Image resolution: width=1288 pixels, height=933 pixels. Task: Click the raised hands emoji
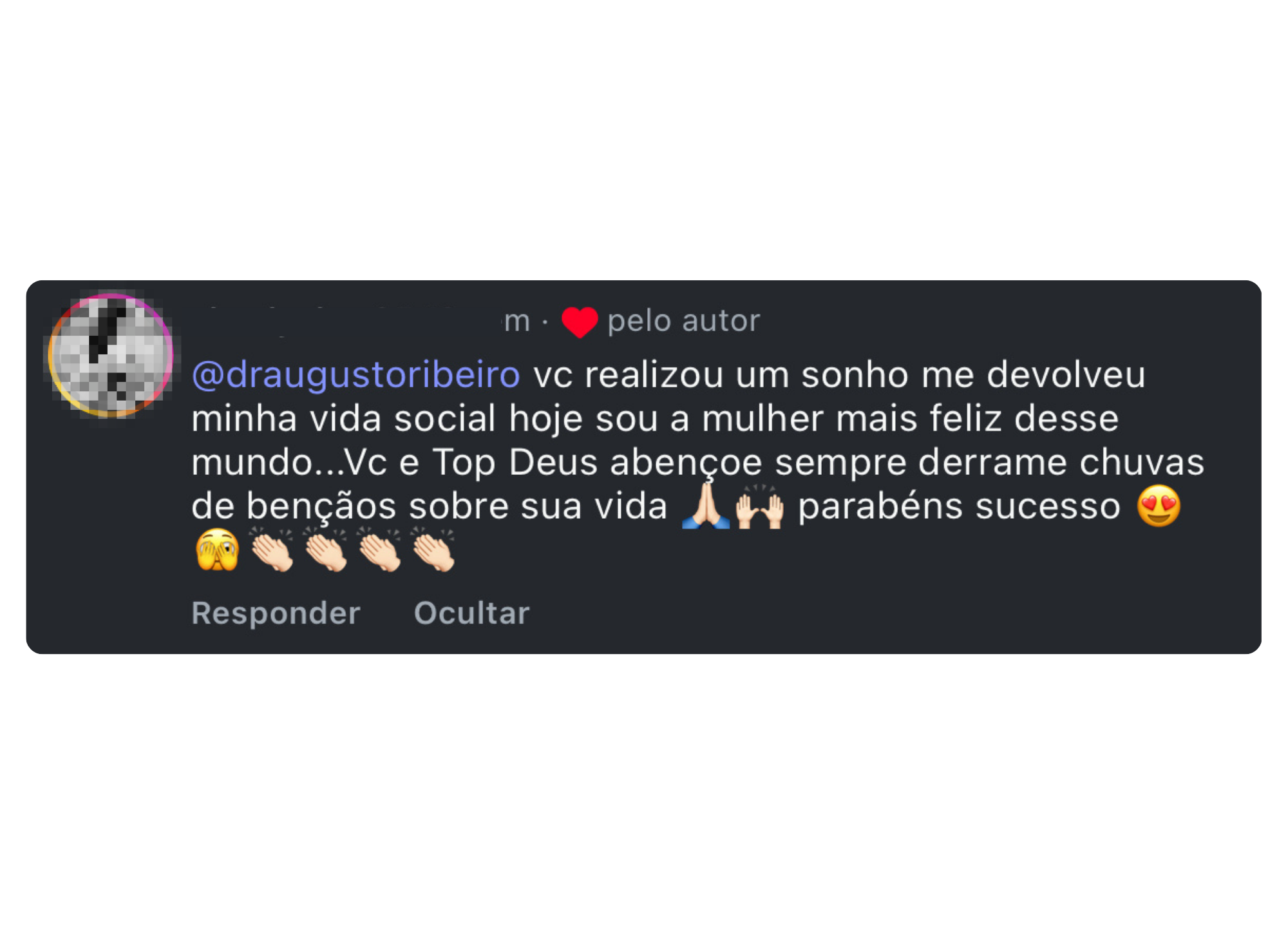[x=760, y=506]
